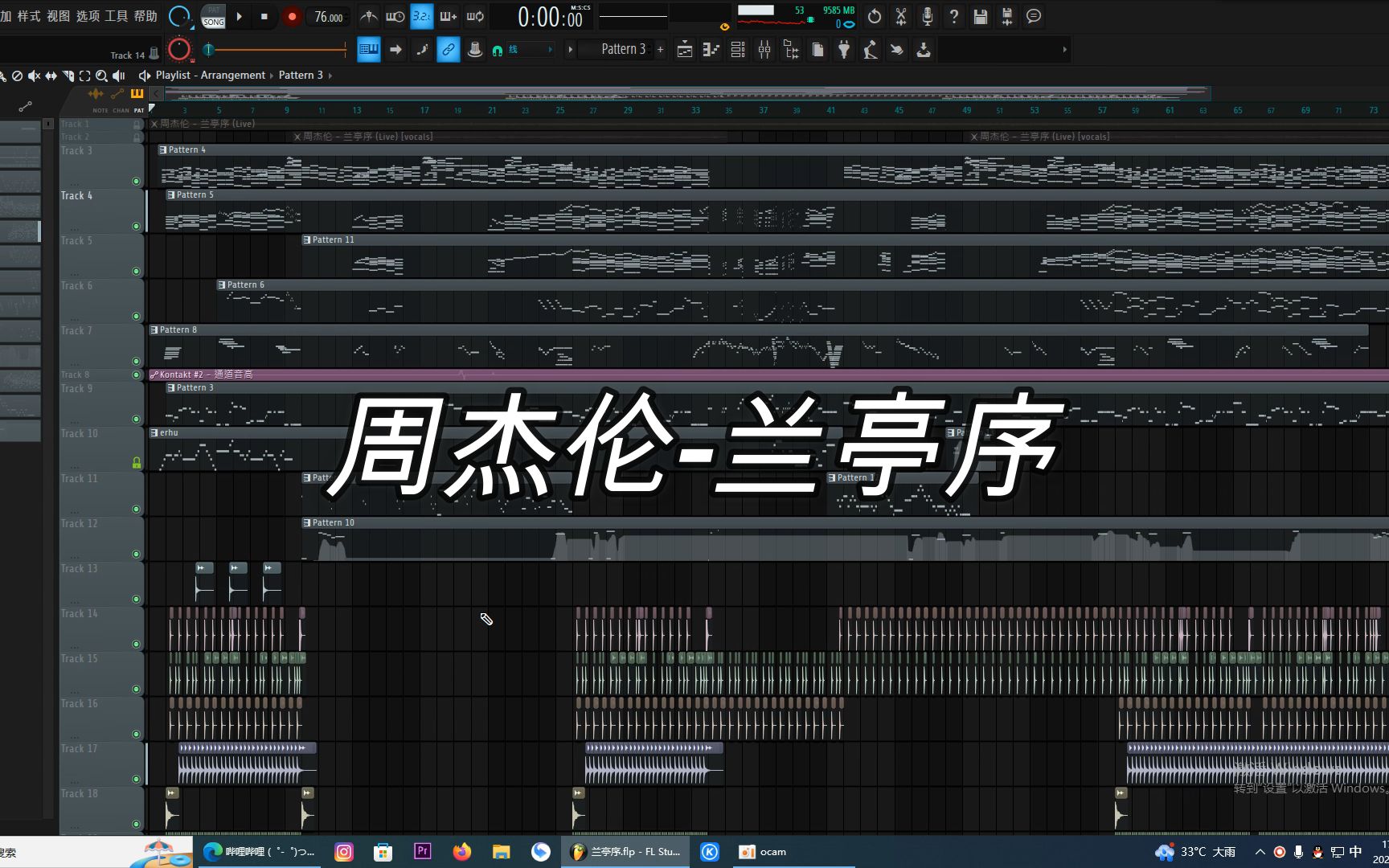Click the multilink to controllers knob icon
The height and width of the screenshot is (868, 1389).
click(475, 50)
